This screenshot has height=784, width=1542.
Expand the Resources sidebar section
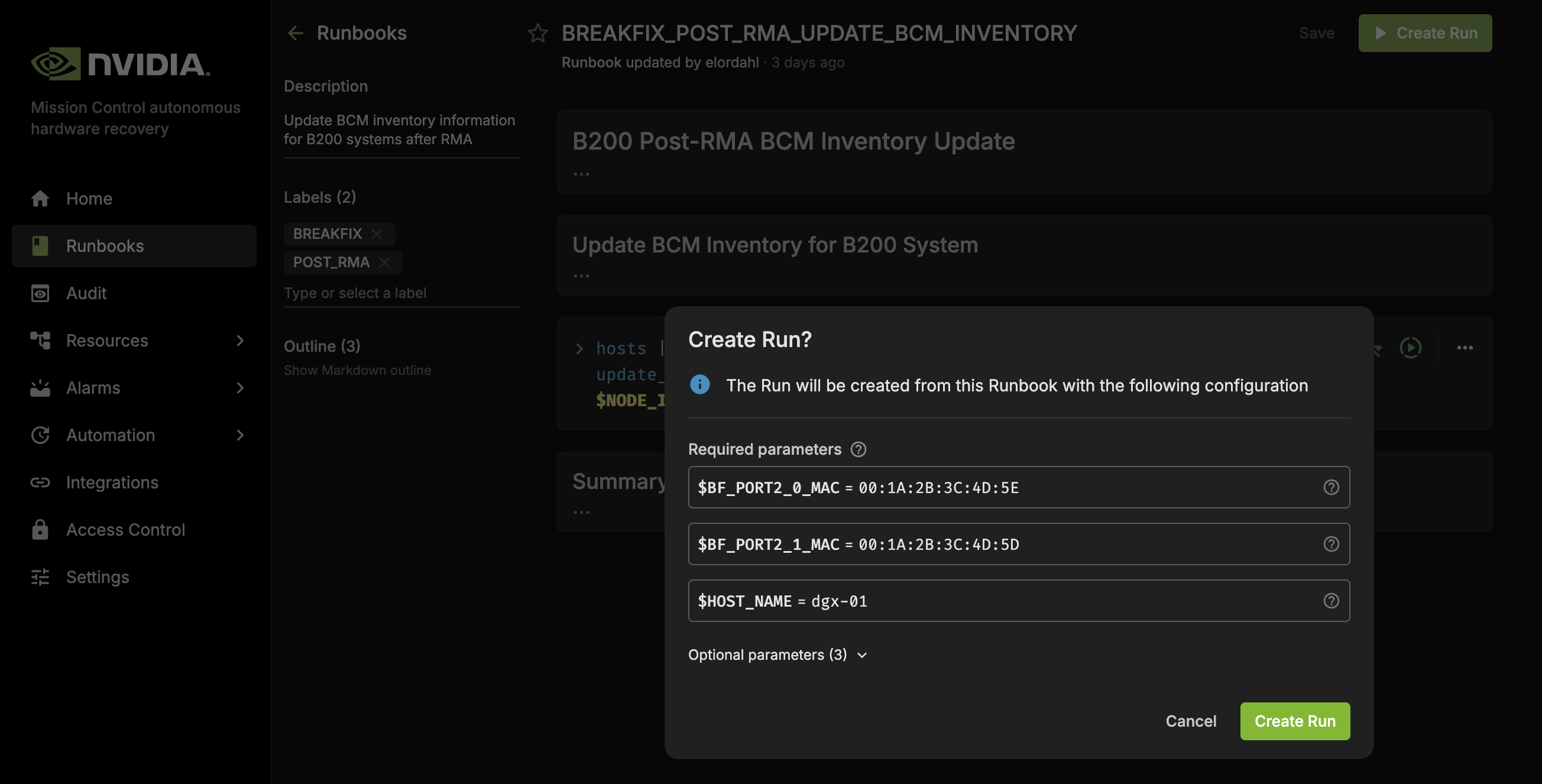tap(240, 341)
